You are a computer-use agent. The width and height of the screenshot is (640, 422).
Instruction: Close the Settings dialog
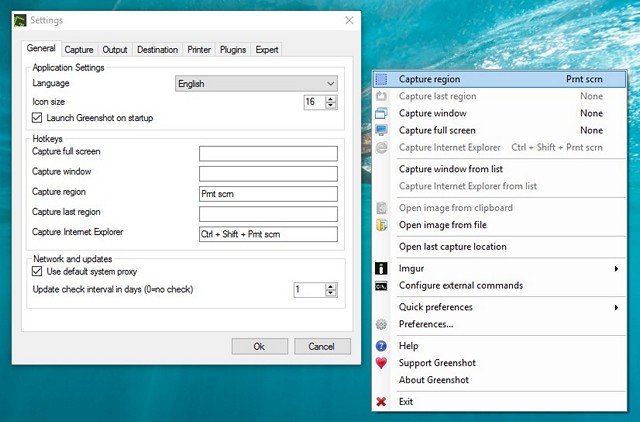pyautogui.click(x=349, y=20)
